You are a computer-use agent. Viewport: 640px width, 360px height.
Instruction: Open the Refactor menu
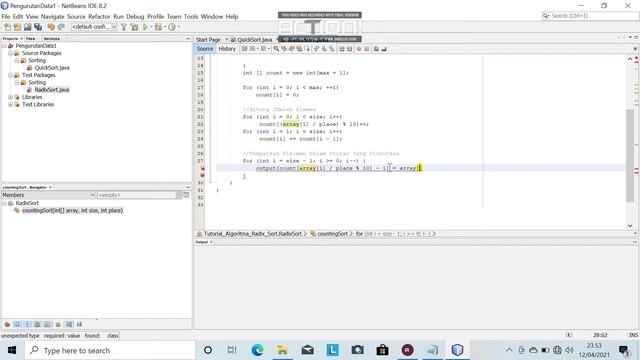[x=99, y=16]
